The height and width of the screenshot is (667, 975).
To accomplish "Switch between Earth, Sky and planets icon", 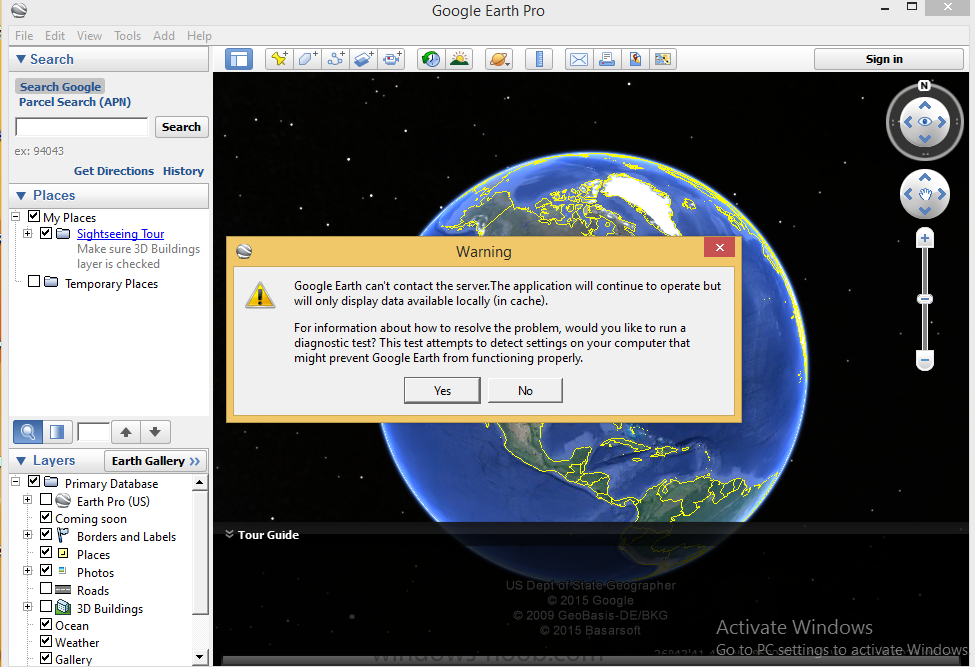I will pos(499,59).
